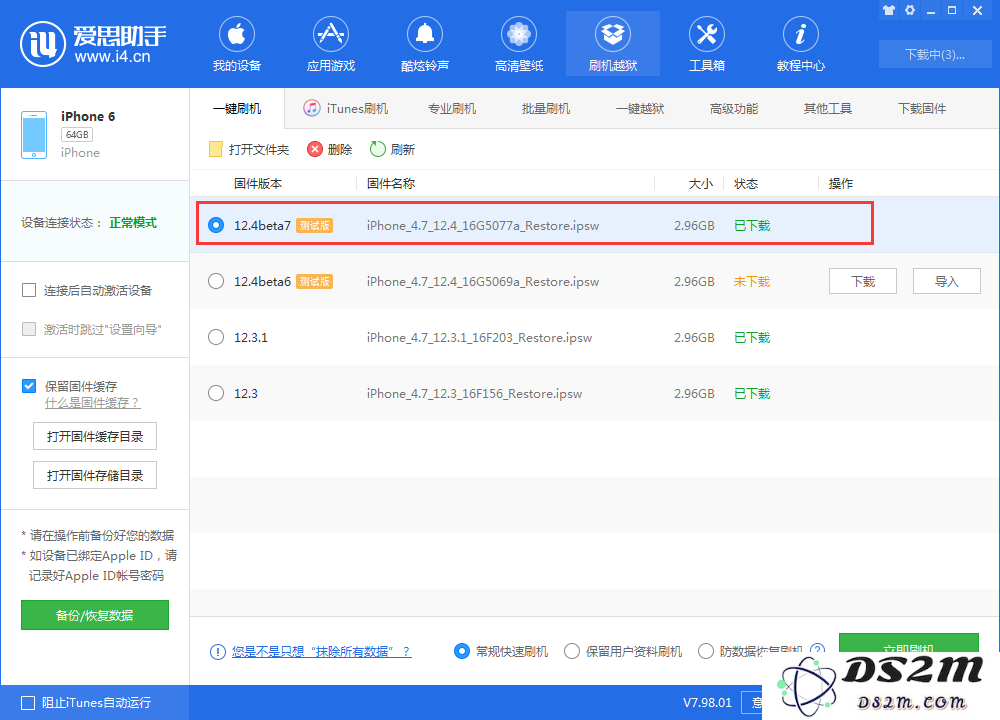The width and height of the screenshot is (1000, 720).
Task: Open the 刷机越狱 flash and jailbreak section
Action: coord(613,44)
